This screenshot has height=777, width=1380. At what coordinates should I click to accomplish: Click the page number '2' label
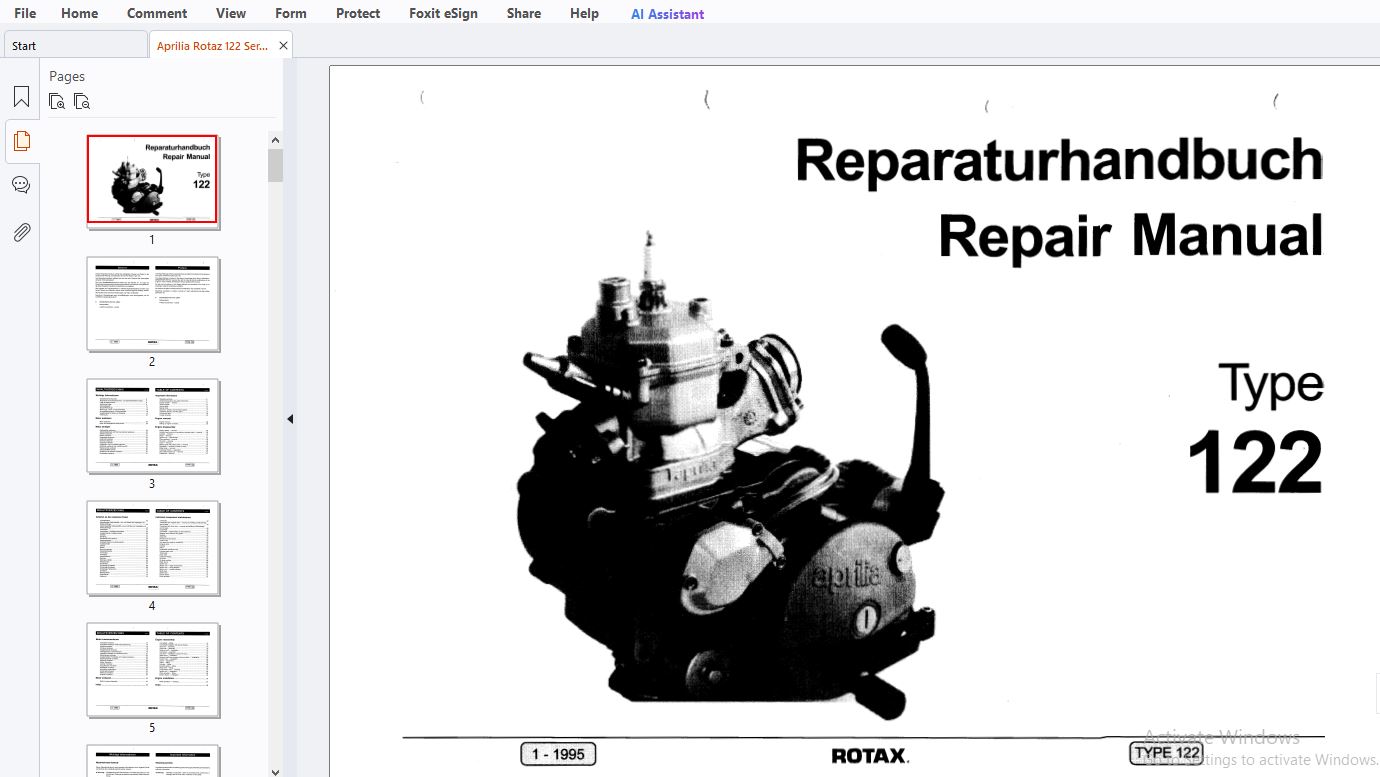pos(152,362)
